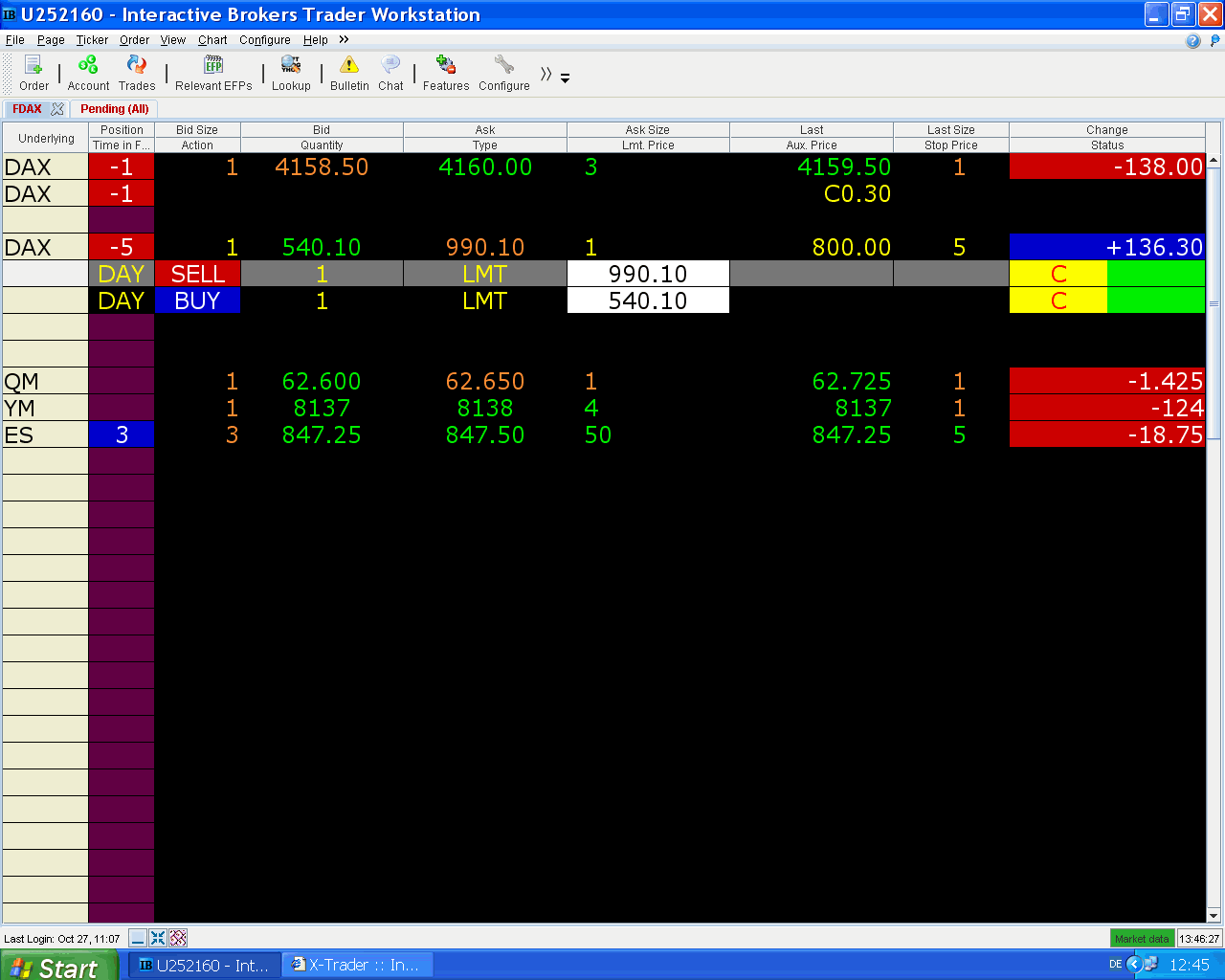
Task: Open LMT order type on SELL row
Action: [484, 274]
